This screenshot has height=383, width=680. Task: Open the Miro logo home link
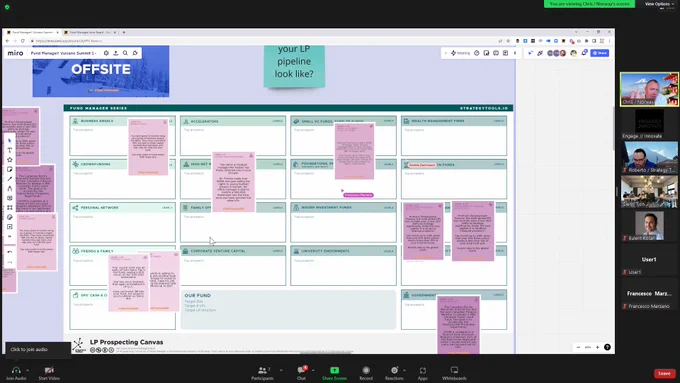16,53
